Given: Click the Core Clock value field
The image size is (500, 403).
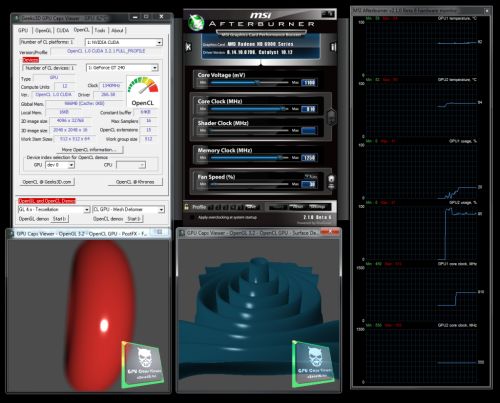Looking at the screenshot, I should 309,109.
